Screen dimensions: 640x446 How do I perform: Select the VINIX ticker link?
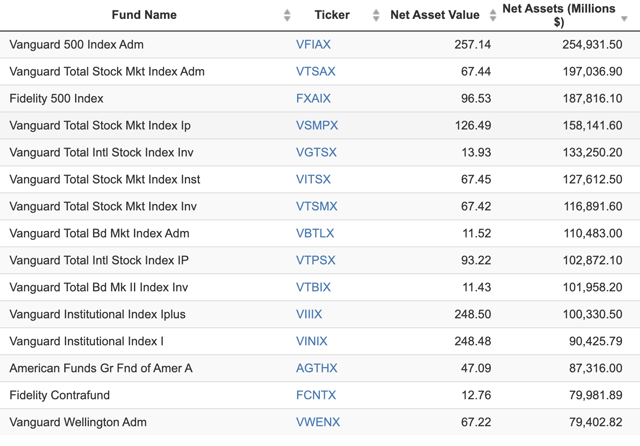coord(311,342)
